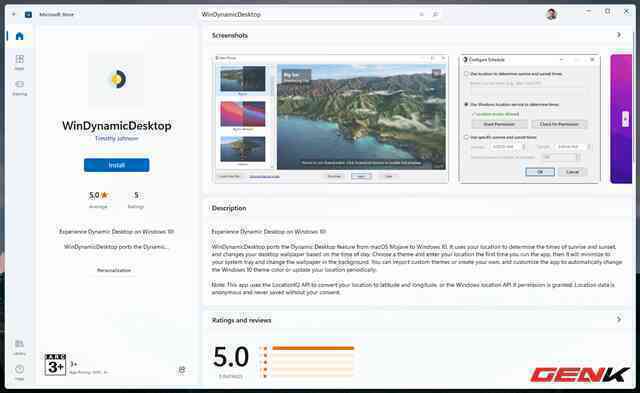Click the Ratings and reviews heading
Screen dimensions: 640x393
[x=242, y=320]
